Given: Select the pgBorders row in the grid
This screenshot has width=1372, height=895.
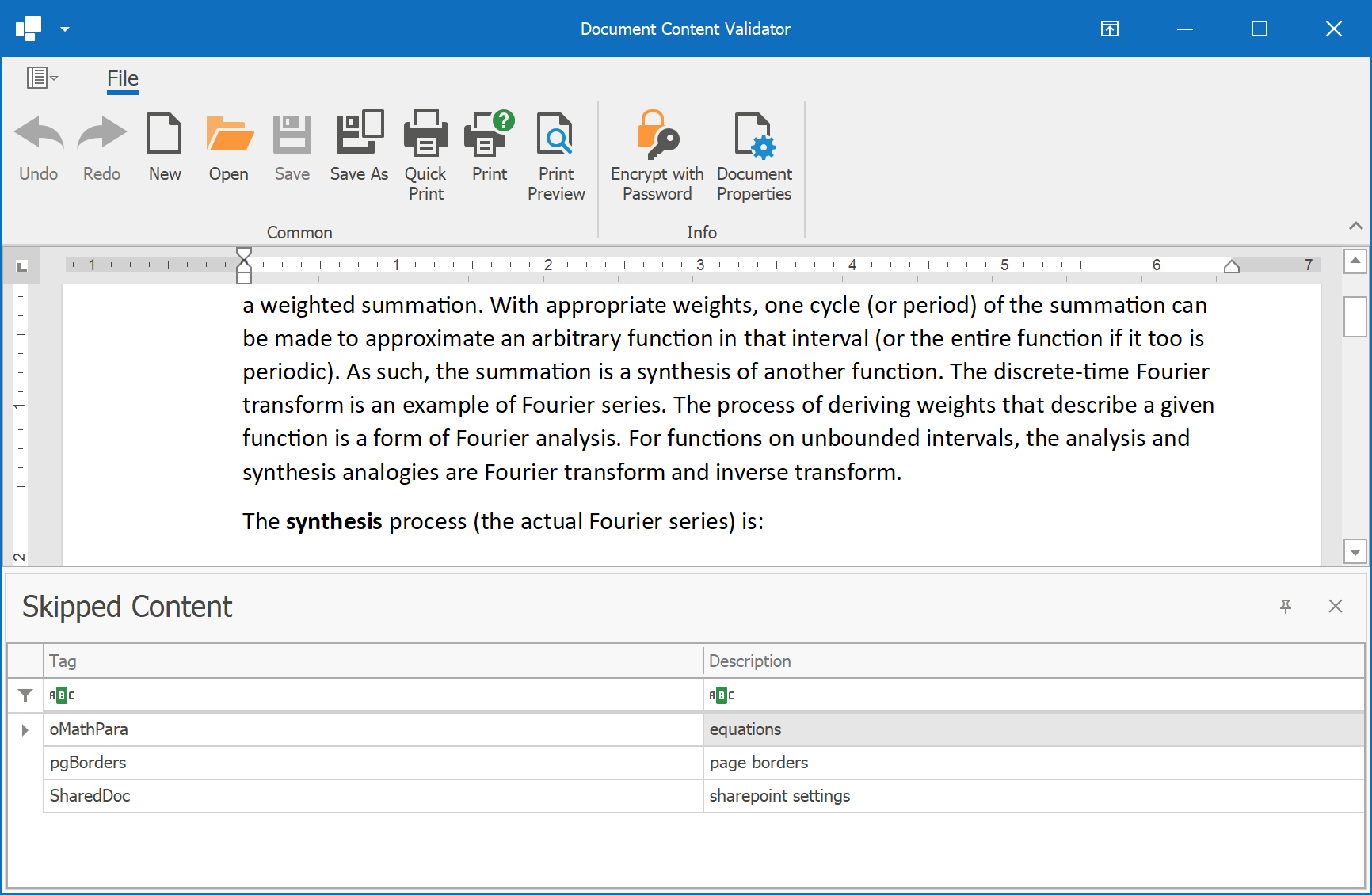Looking at the screenshot, I should [x=317, y=763].
